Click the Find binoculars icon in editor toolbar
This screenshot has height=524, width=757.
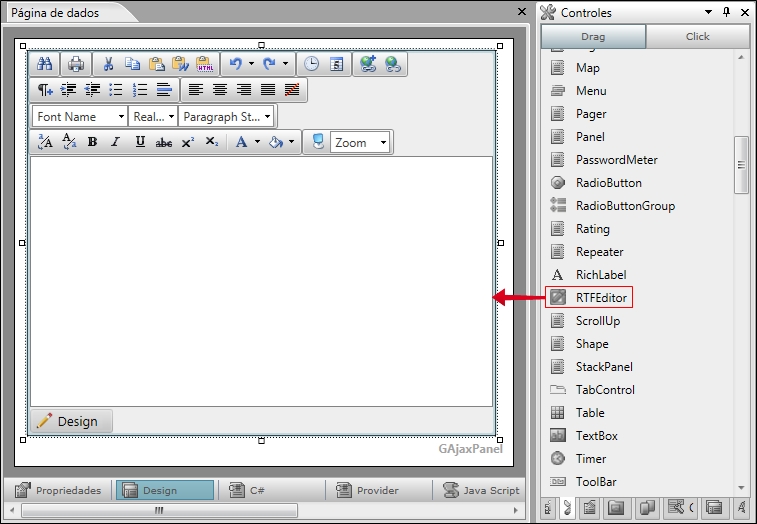click(45, 64)
